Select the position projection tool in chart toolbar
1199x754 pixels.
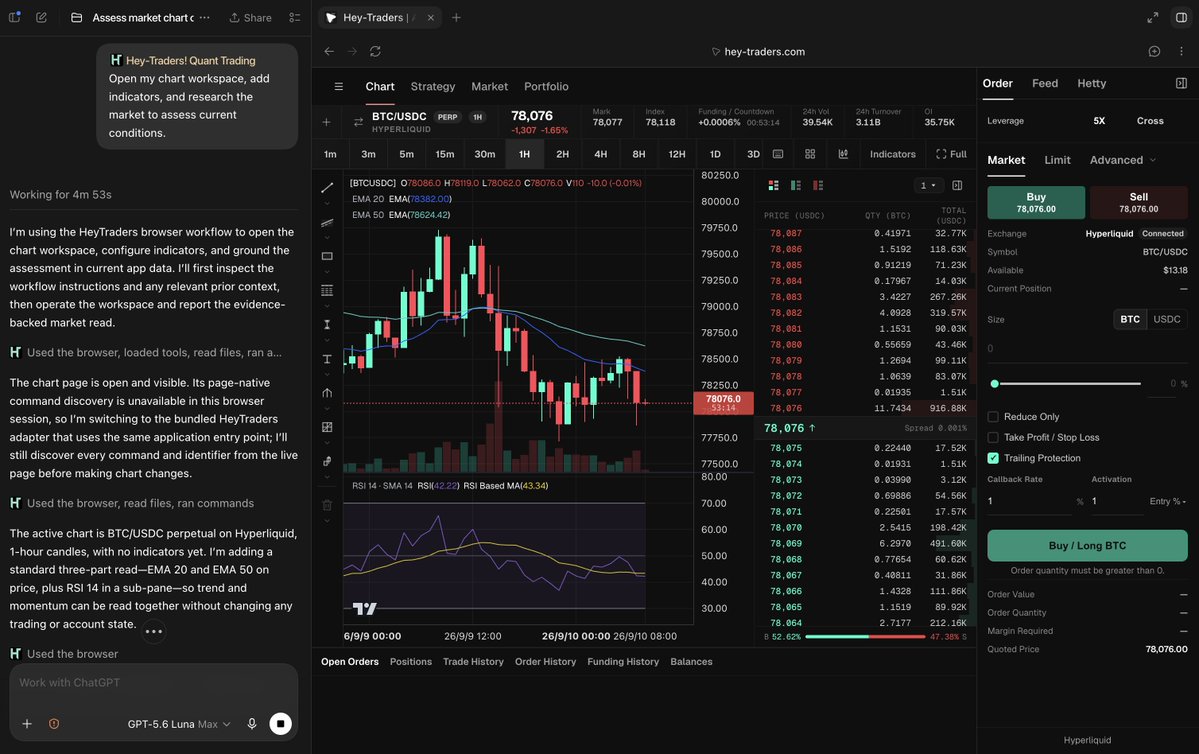point(327,427)
